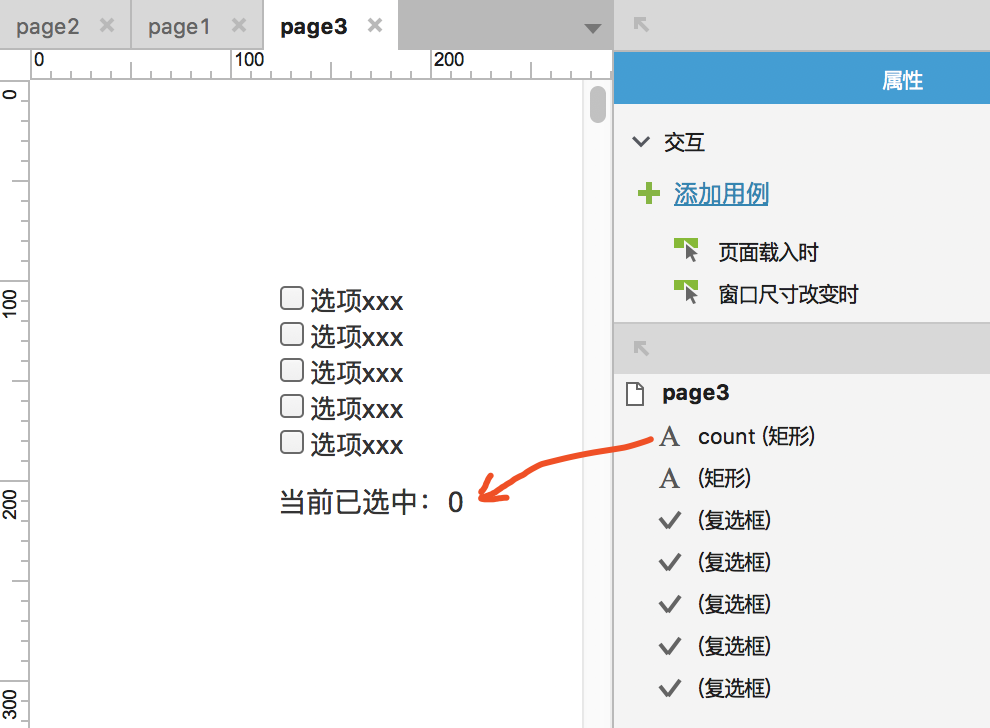Close the page3 tab
The image size is (990, 728).
[375, 25]
